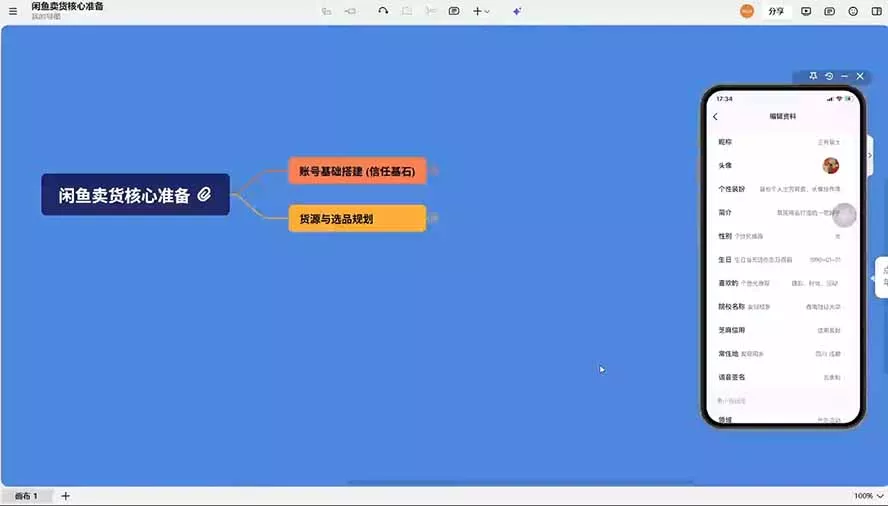Click the purple AI sparkle icon
Screen dimensions: 888x506
pyautogui.click(x=517, y=11)
